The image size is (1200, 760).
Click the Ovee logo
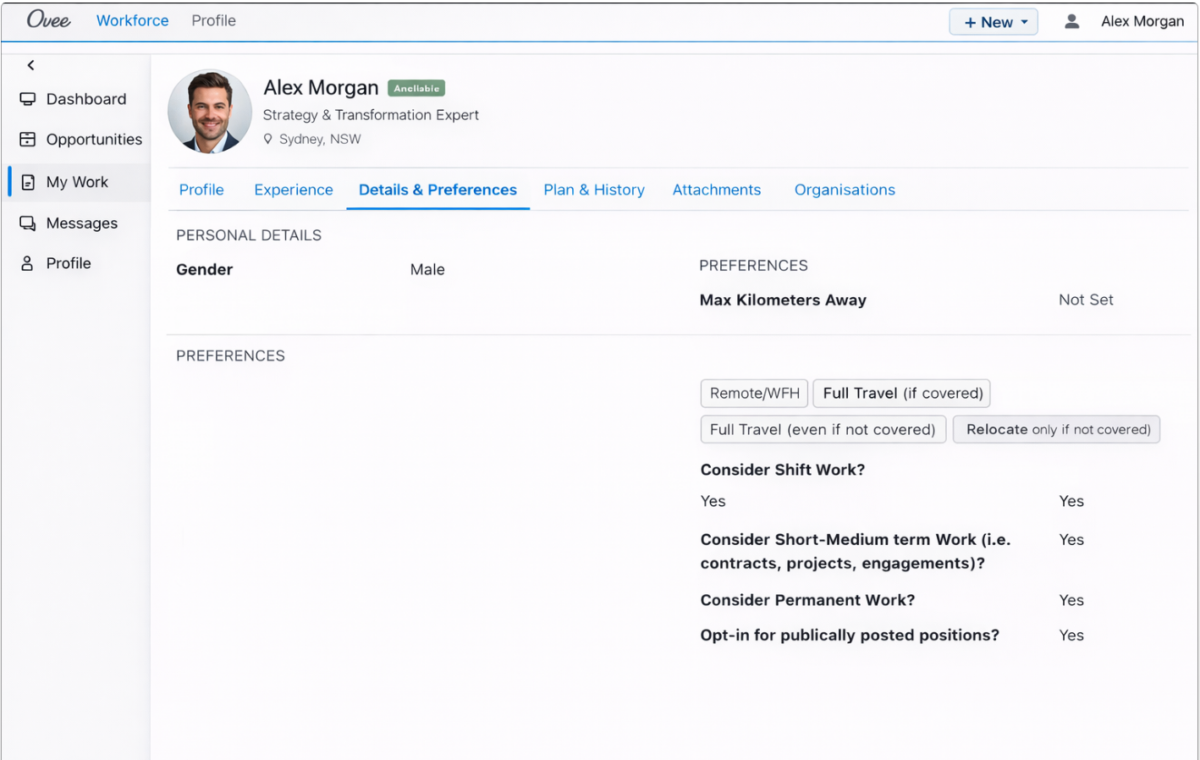point(48,20)
